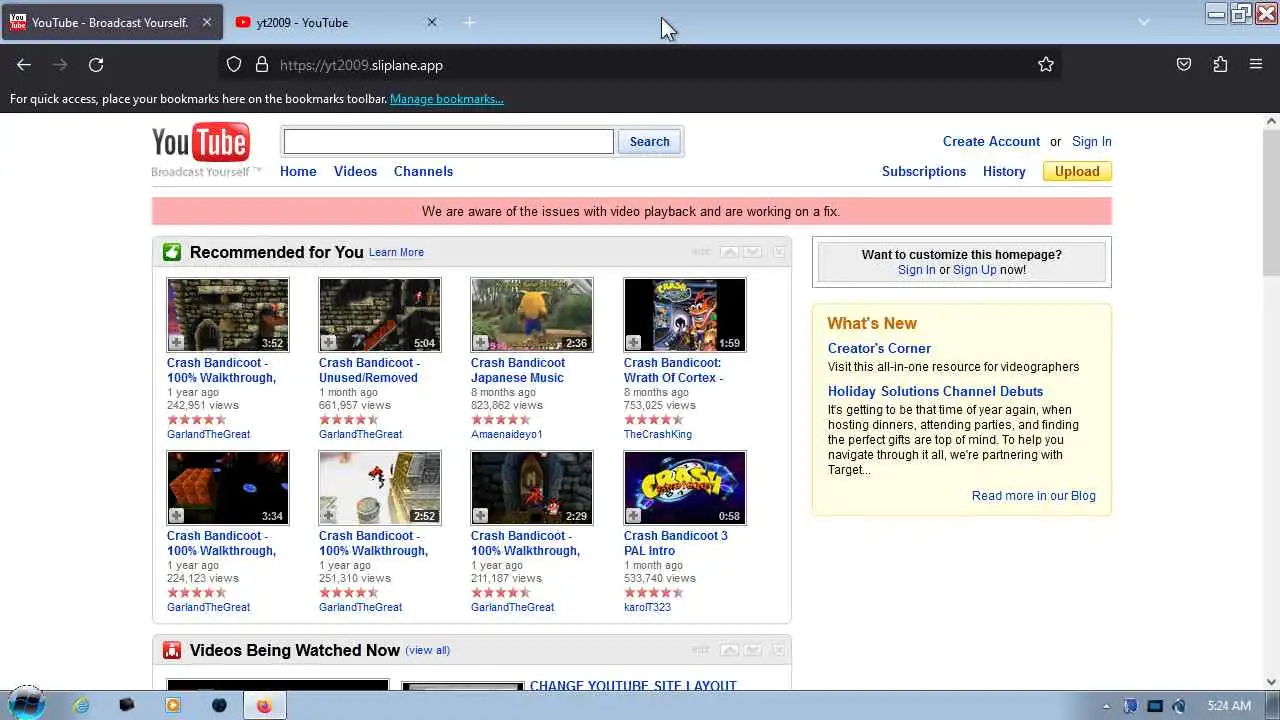1280x720 pixels.
Task: Click the red Videos Being Watched Now icon
Action: point(172,650)
